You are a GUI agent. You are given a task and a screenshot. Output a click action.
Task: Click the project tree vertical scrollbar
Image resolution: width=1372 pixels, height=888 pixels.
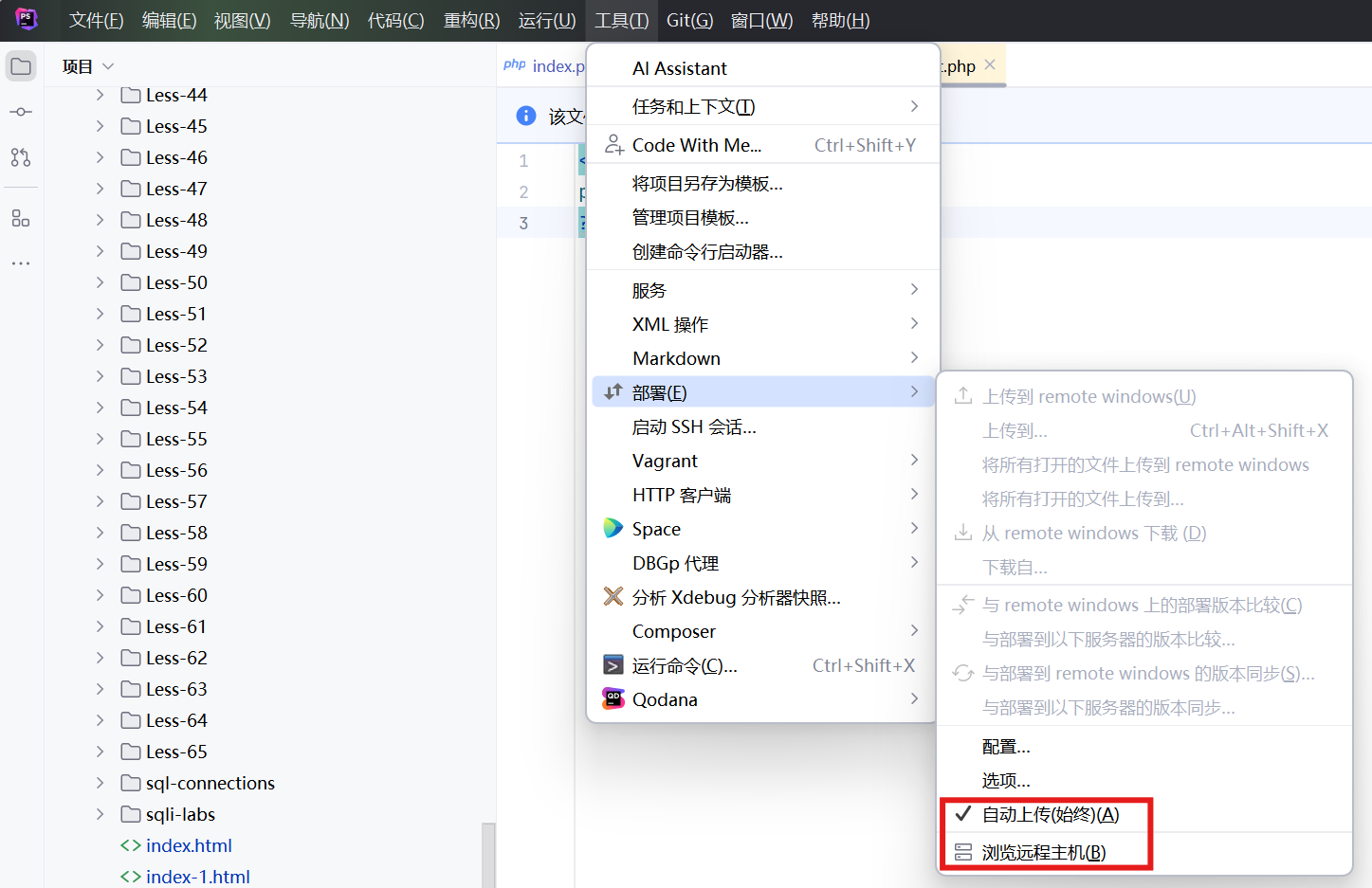(488, 853)
